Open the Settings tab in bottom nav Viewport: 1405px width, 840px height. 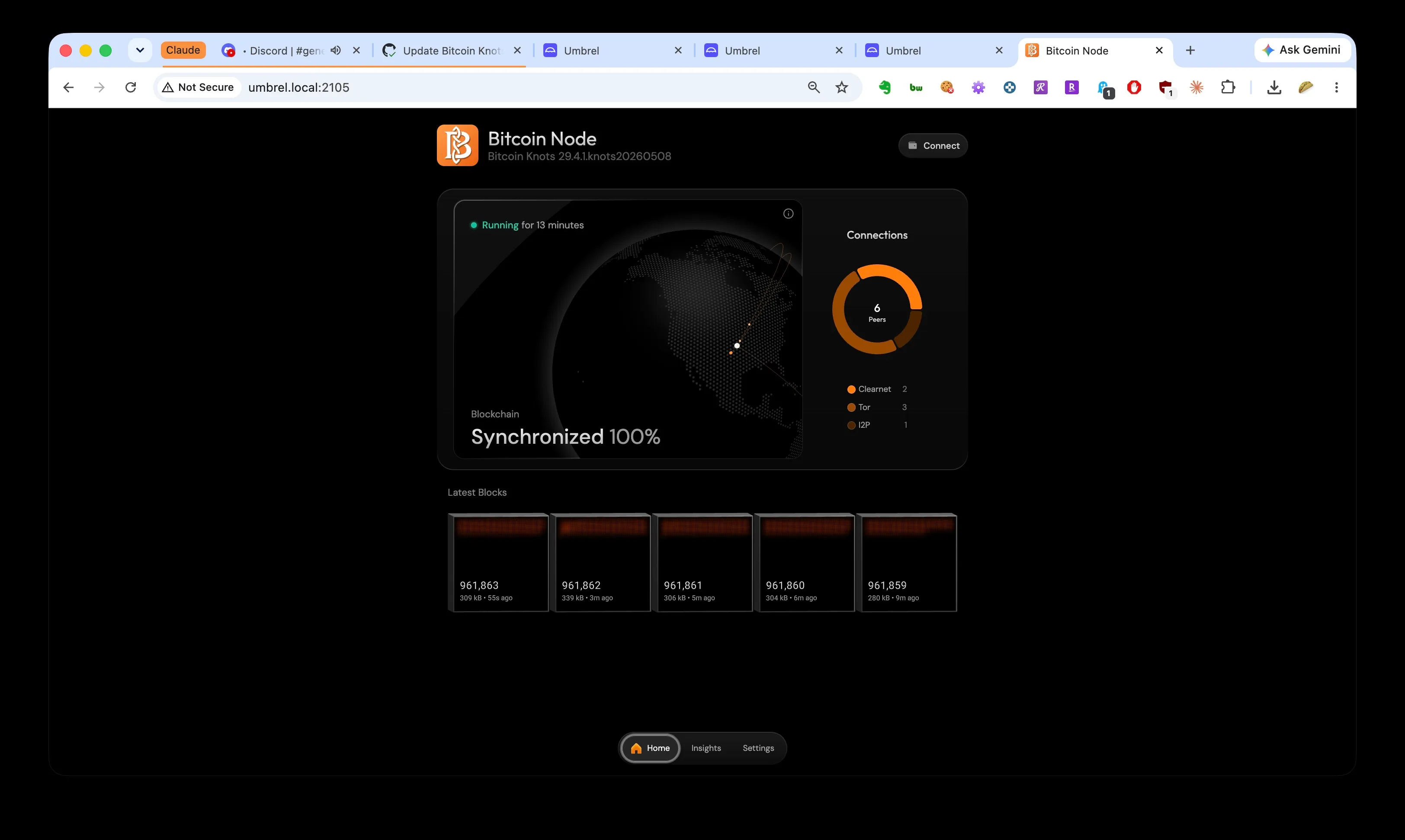tap(758, 748)
